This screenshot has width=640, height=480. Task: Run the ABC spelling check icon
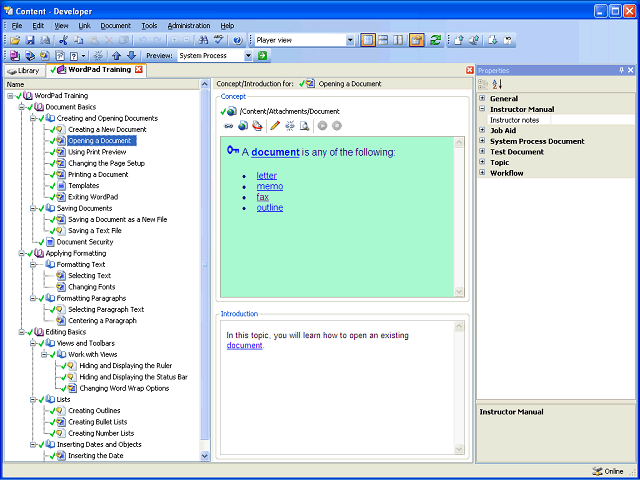(x=219, y=40)
